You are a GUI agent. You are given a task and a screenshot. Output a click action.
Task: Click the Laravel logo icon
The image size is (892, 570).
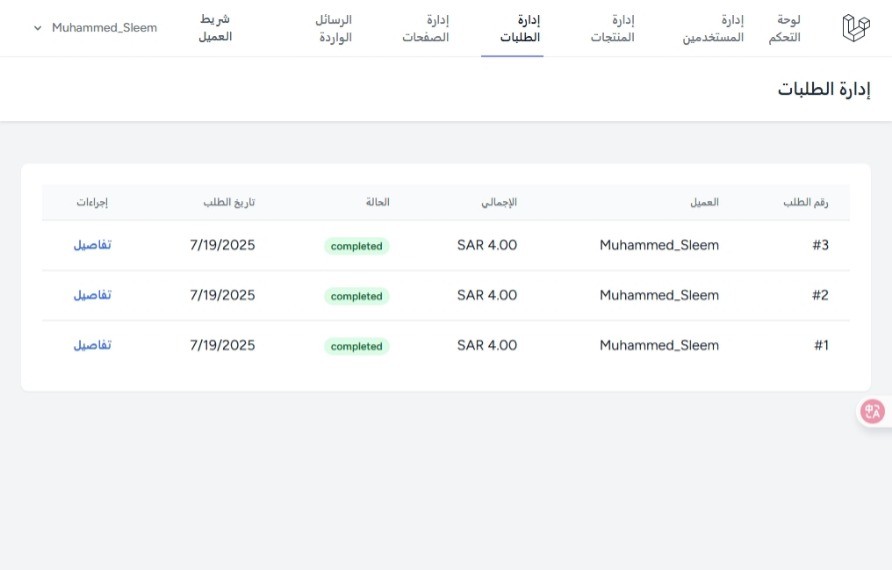coord(856,28)
